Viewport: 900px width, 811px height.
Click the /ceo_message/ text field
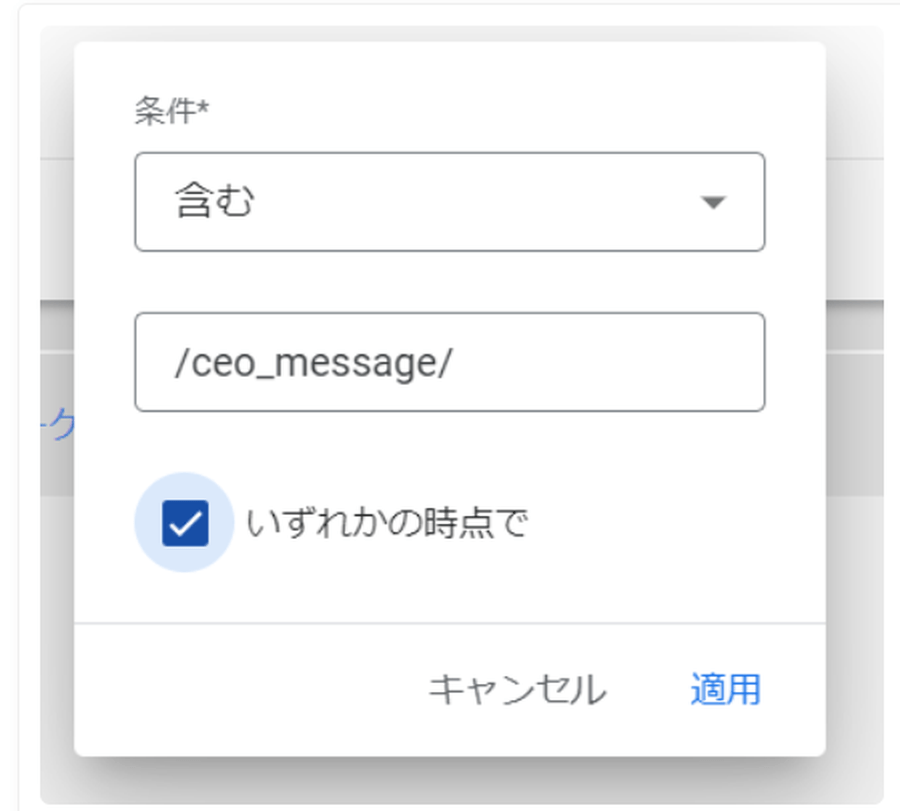coord(449,362)
